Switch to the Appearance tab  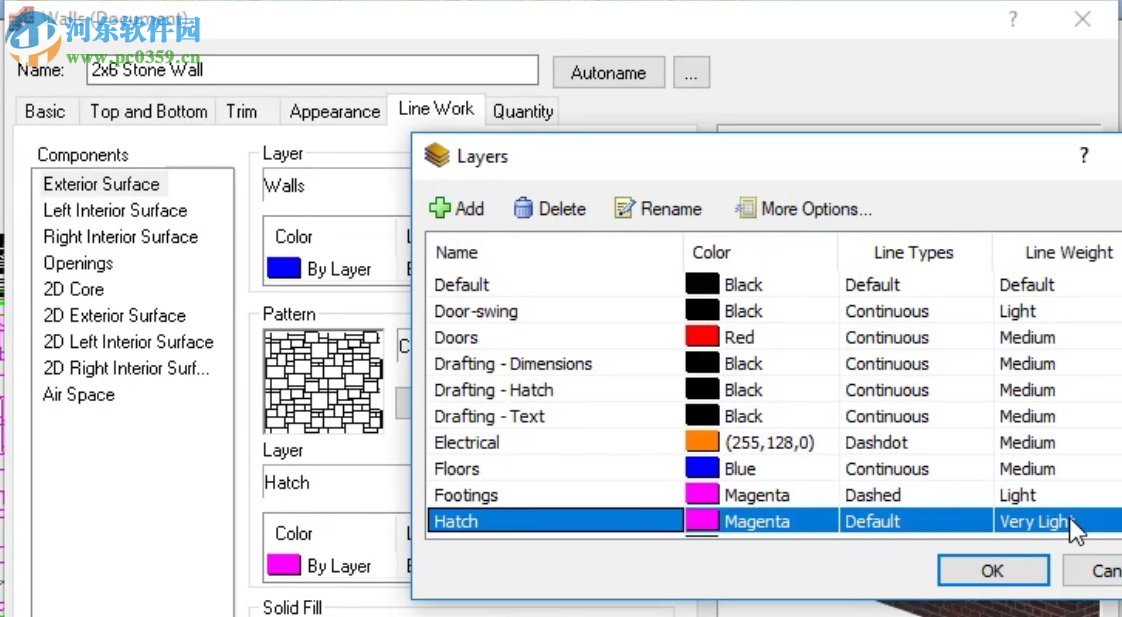pyautogui.click(x=334, y=112)
